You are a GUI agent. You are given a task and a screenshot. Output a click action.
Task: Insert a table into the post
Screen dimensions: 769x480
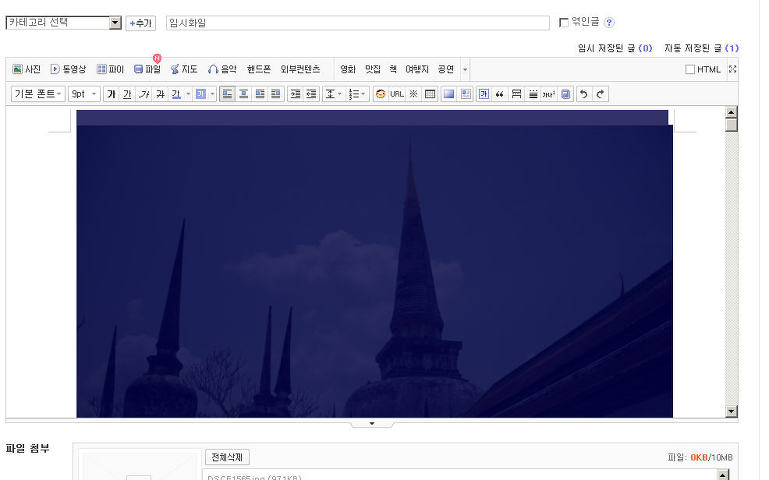[x=430, y=94]
